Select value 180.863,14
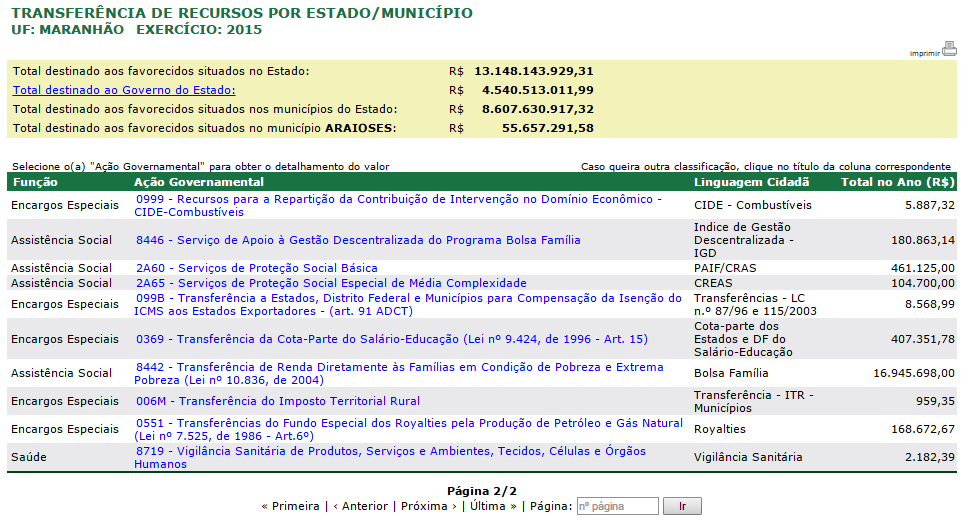This screenshot has width=972, height=520. (x=923, y=240)
